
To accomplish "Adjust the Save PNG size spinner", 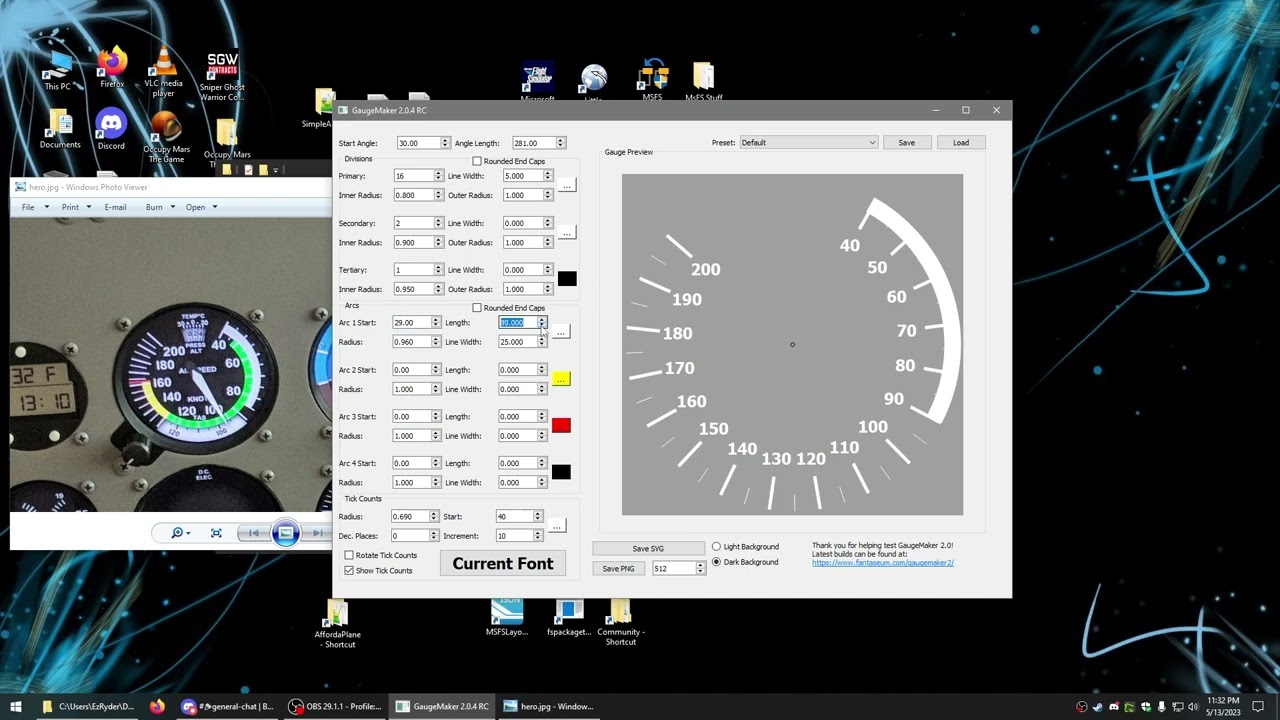I will click(700, 568).
